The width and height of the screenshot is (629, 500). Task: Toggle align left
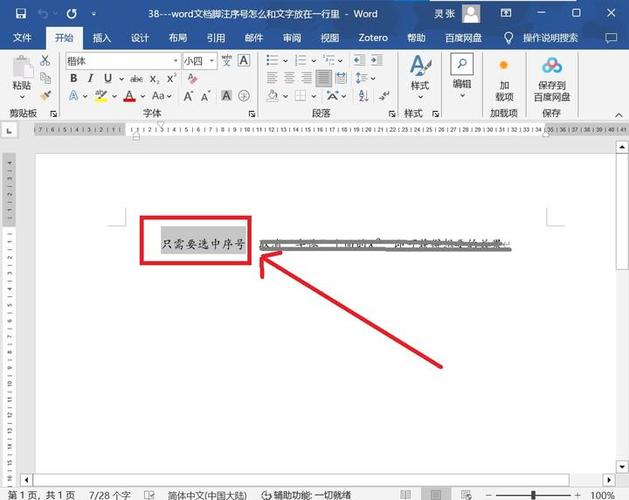coord(272,78)
